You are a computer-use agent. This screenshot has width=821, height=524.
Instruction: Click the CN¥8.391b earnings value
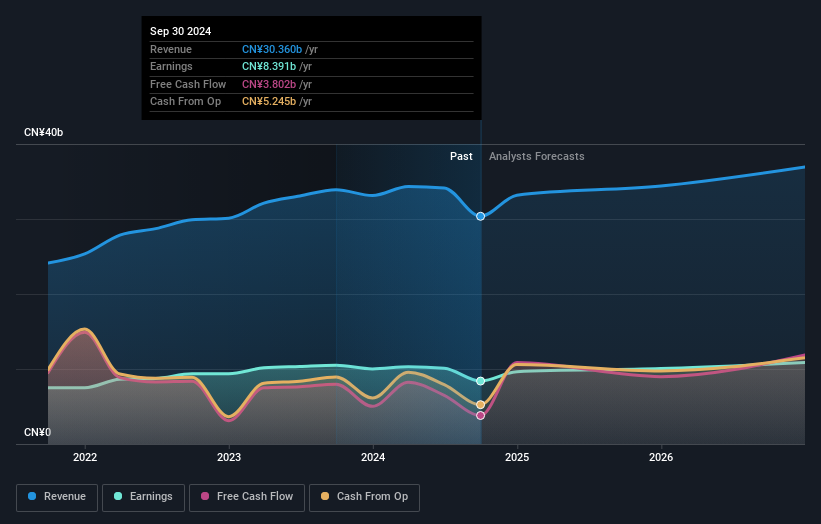pos(269,66)
